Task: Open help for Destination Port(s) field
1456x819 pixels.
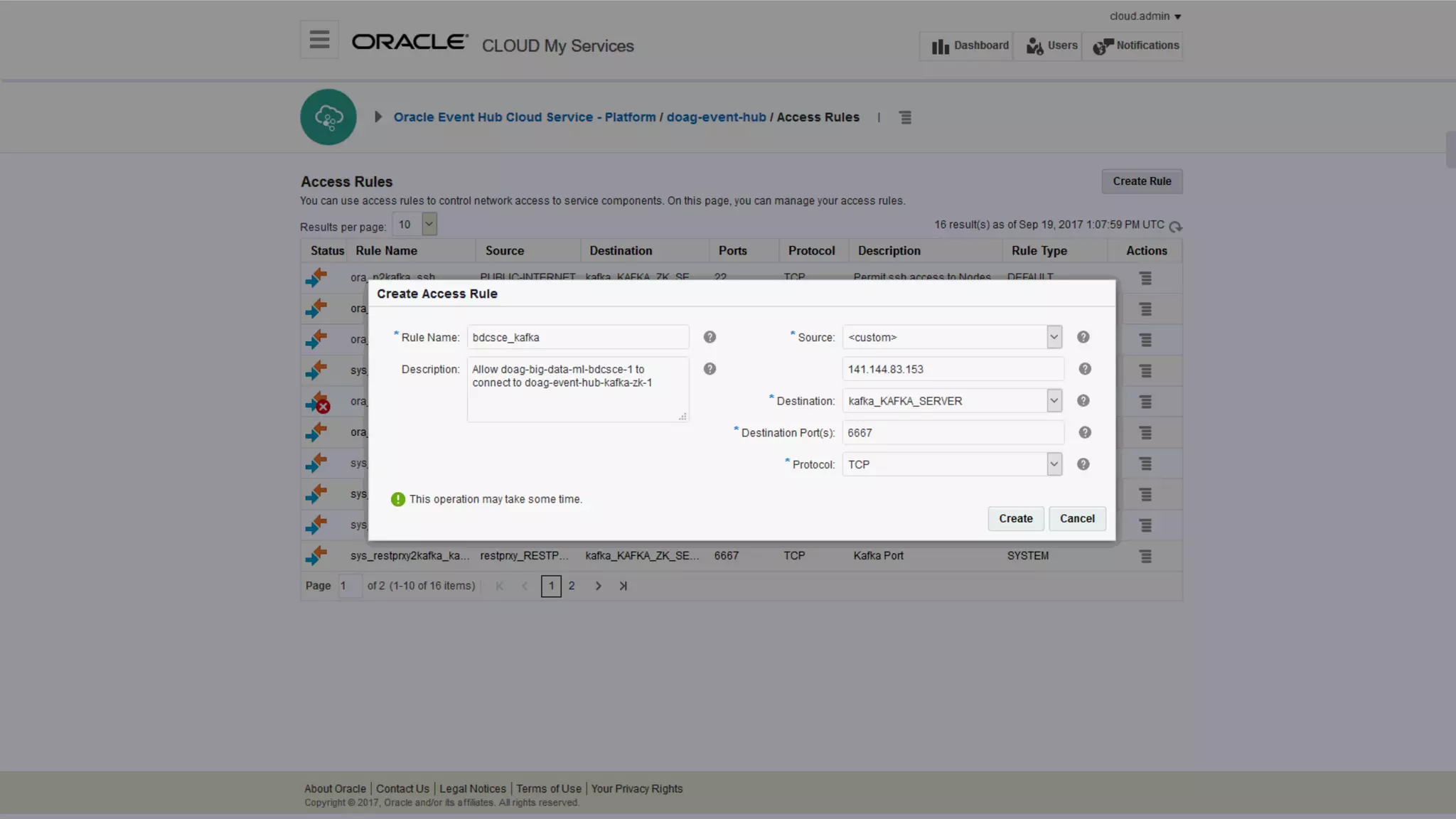Action: pyautogui.click(x=1085, y=432)
